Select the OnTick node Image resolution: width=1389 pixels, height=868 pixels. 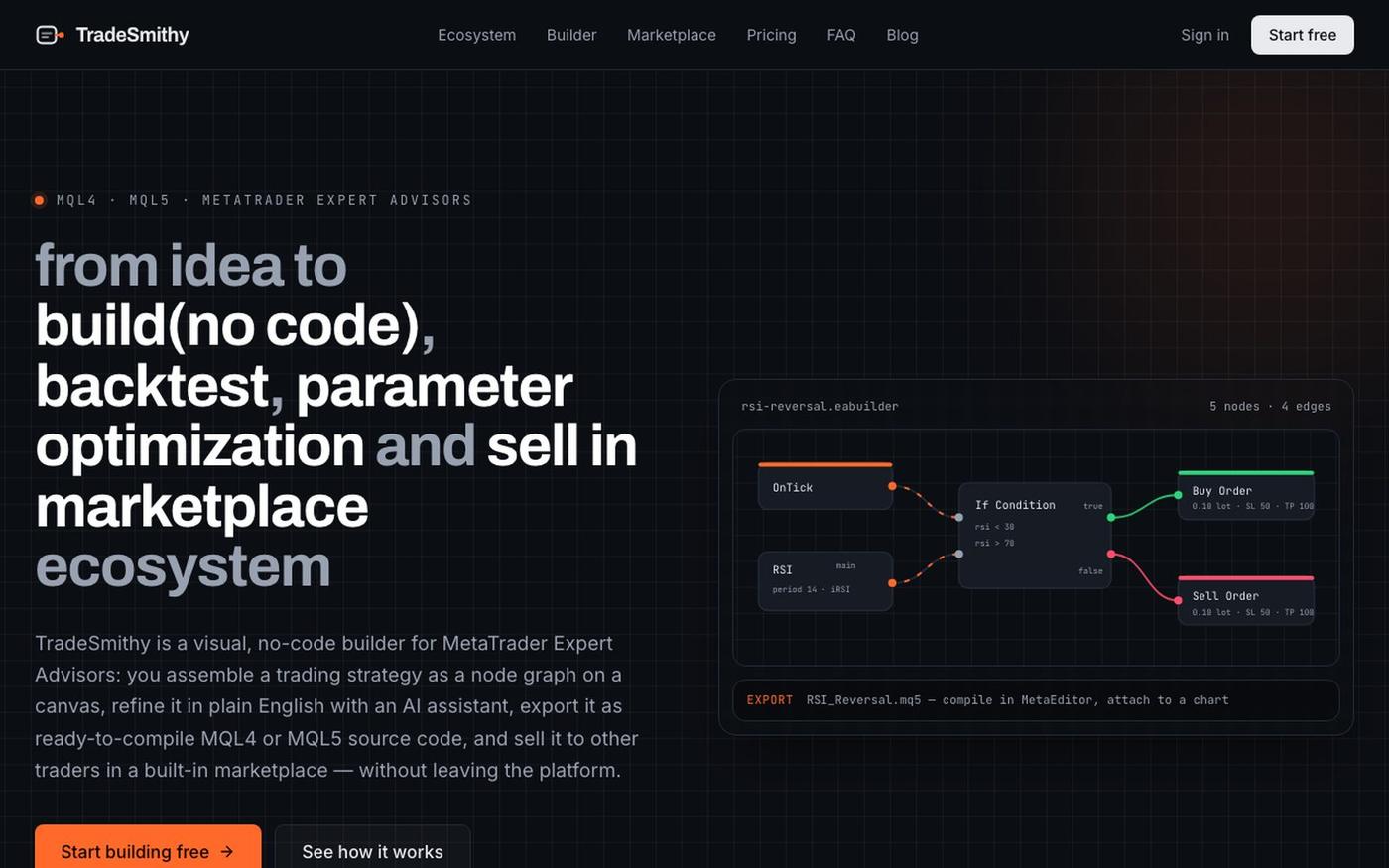(x=825, y=486)
